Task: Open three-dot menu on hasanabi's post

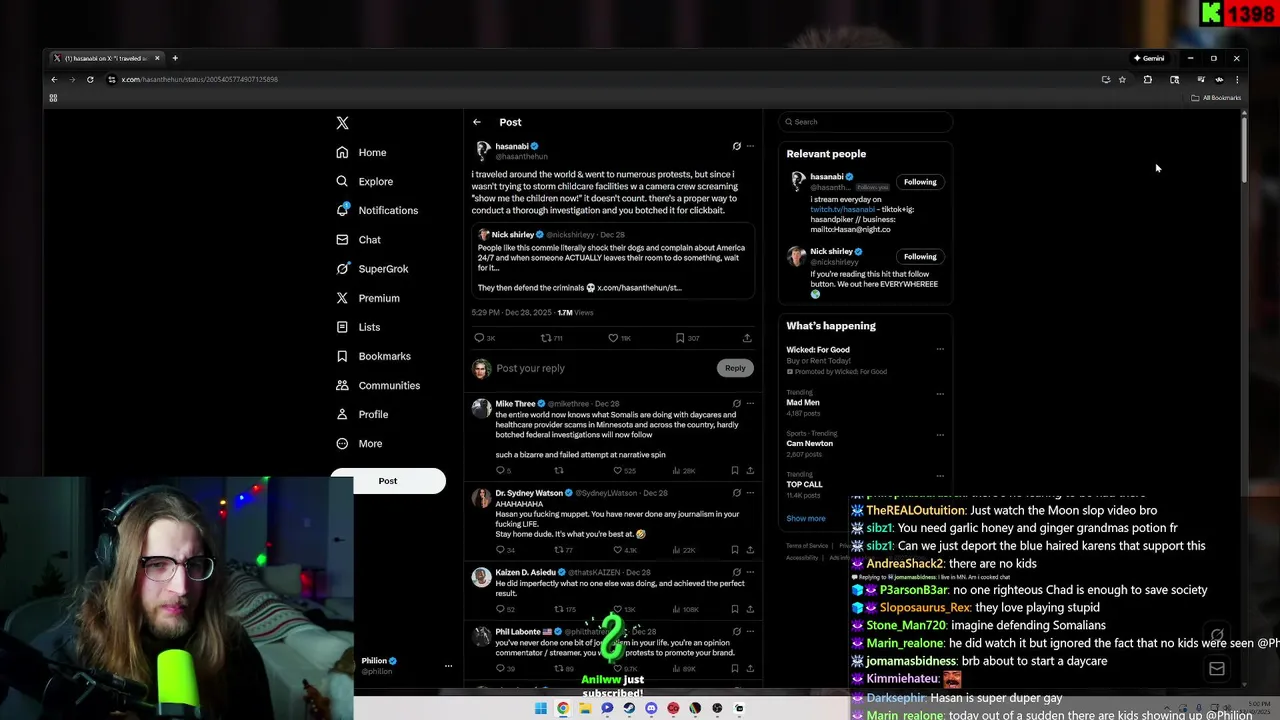Action: click(750, 146)
